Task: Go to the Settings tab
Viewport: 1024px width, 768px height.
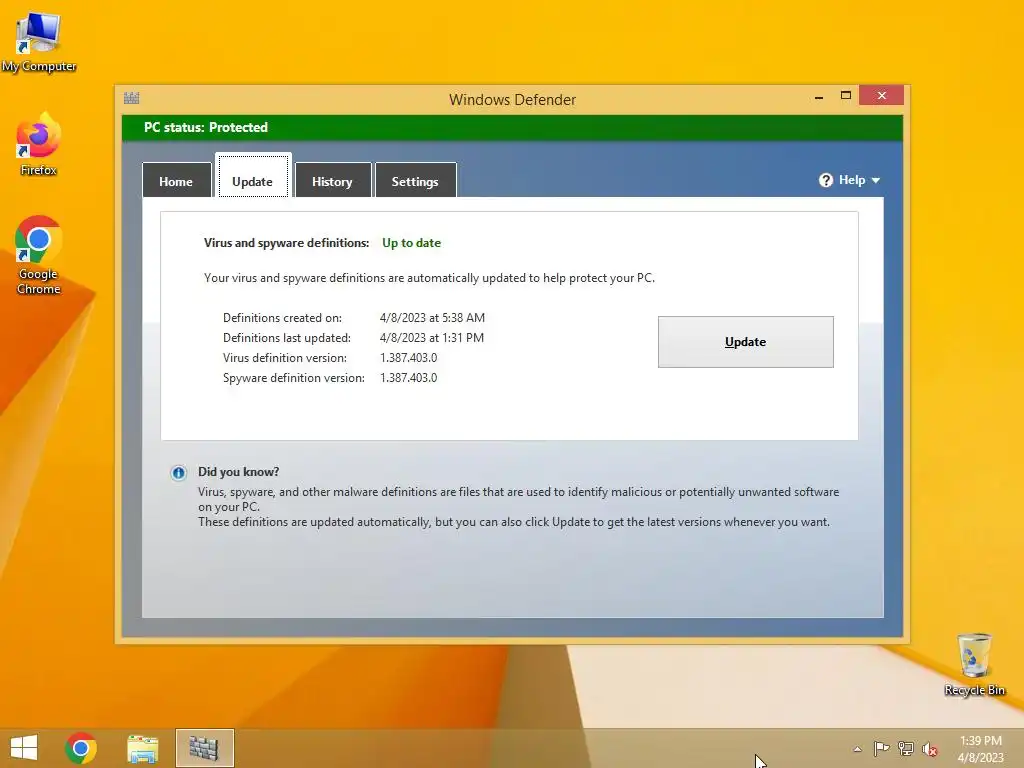Action: click(415, 181)
